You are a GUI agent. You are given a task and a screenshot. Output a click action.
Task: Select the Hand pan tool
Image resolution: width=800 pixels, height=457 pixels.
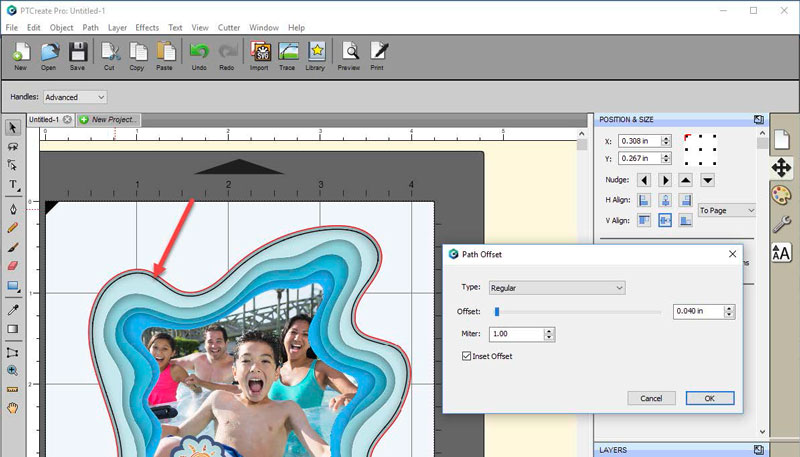(13, 408)
